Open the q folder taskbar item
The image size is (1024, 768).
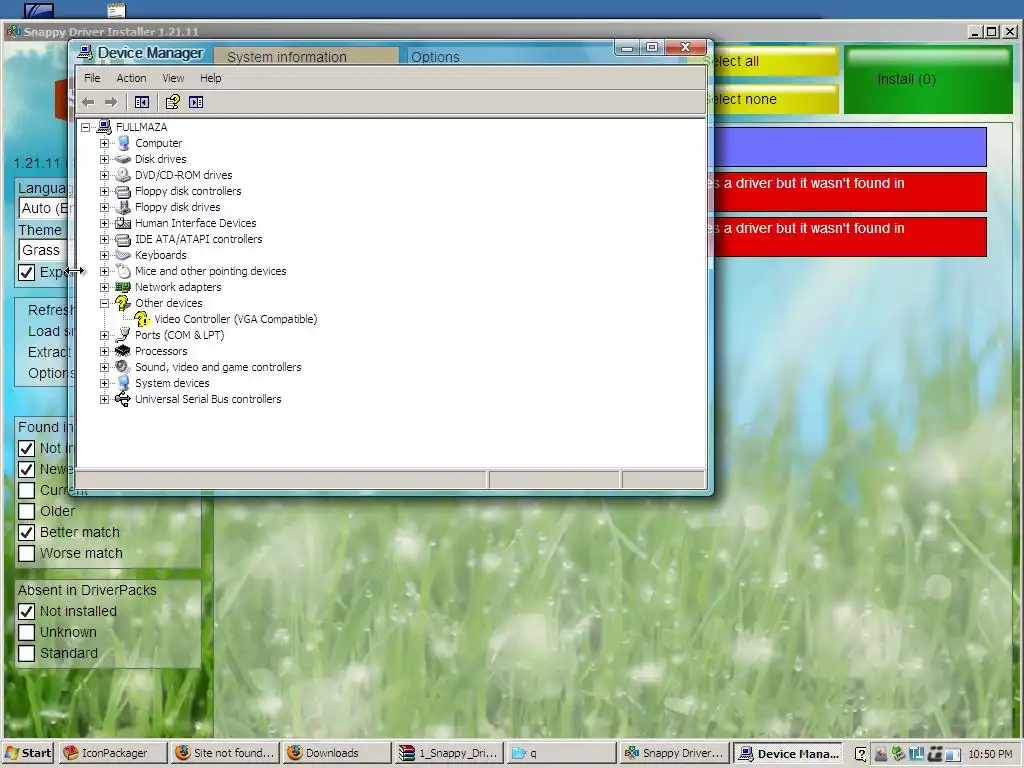coord(562,753)
